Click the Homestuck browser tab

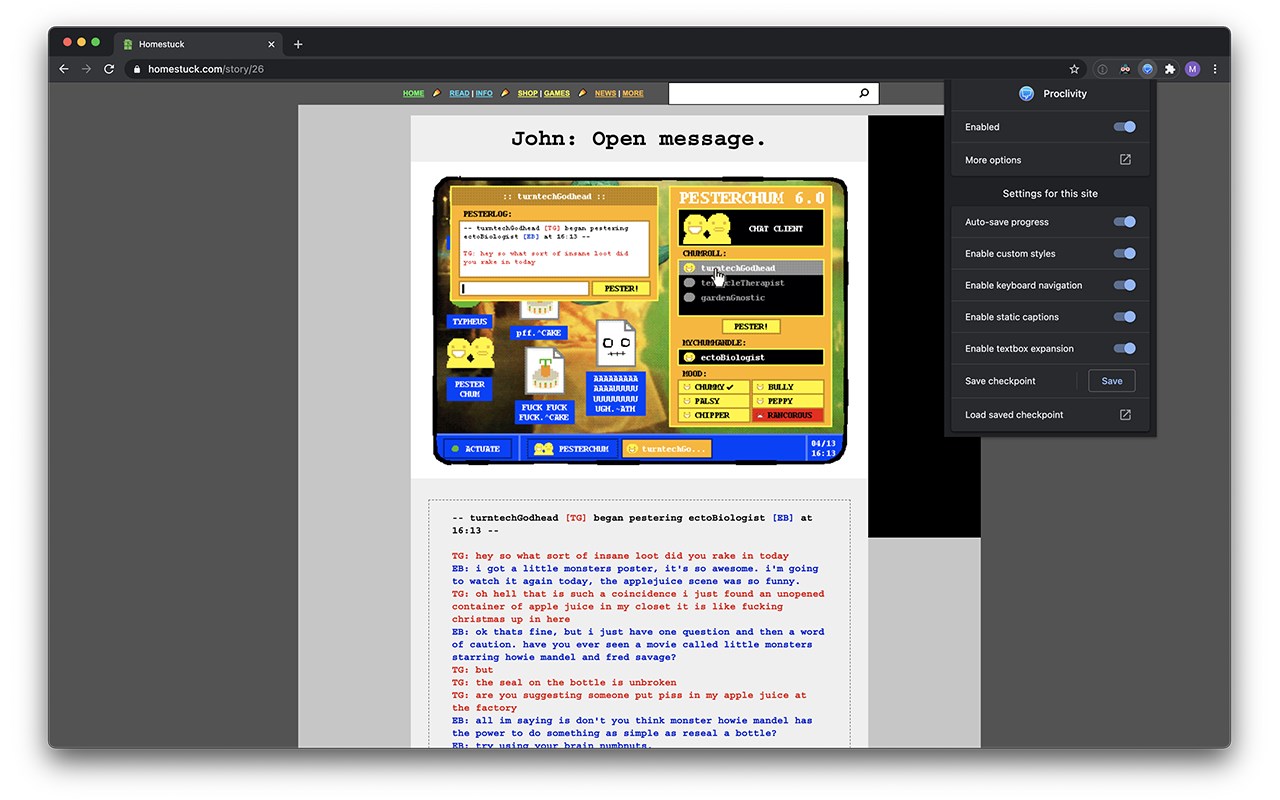point(198,44)
